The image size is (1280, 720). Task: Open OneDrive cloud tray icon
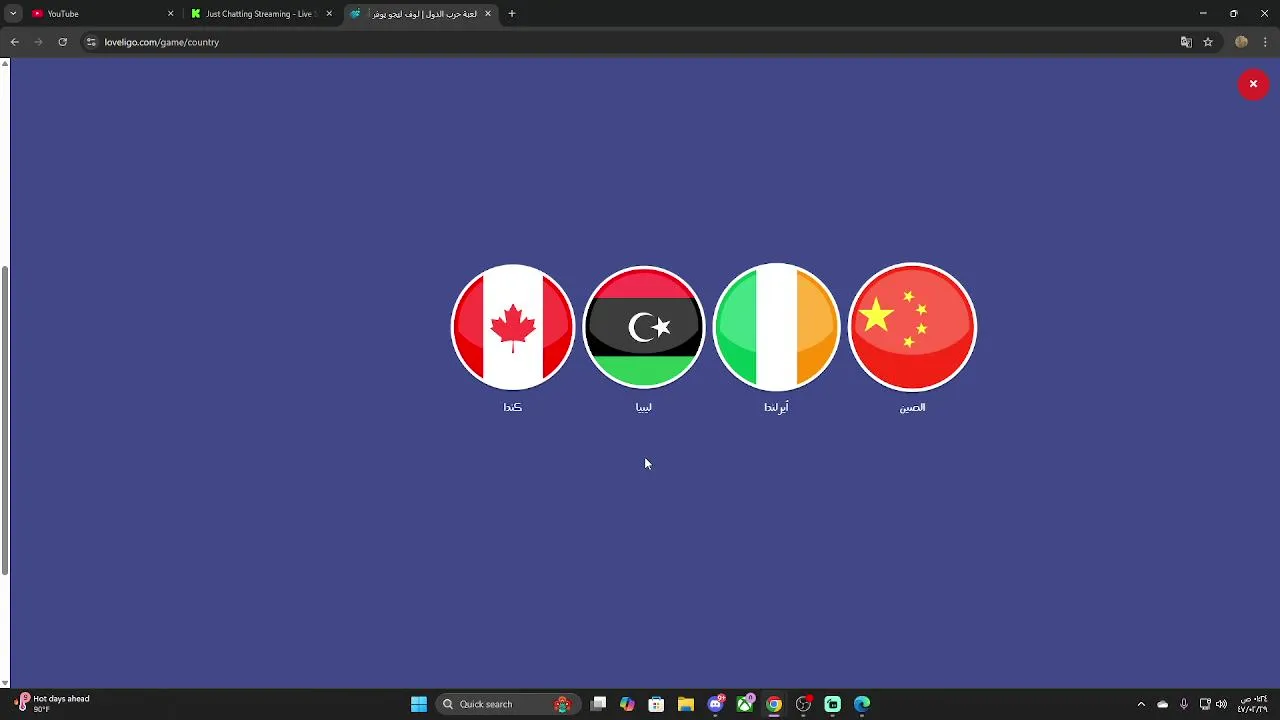[x=1162, y=704]
